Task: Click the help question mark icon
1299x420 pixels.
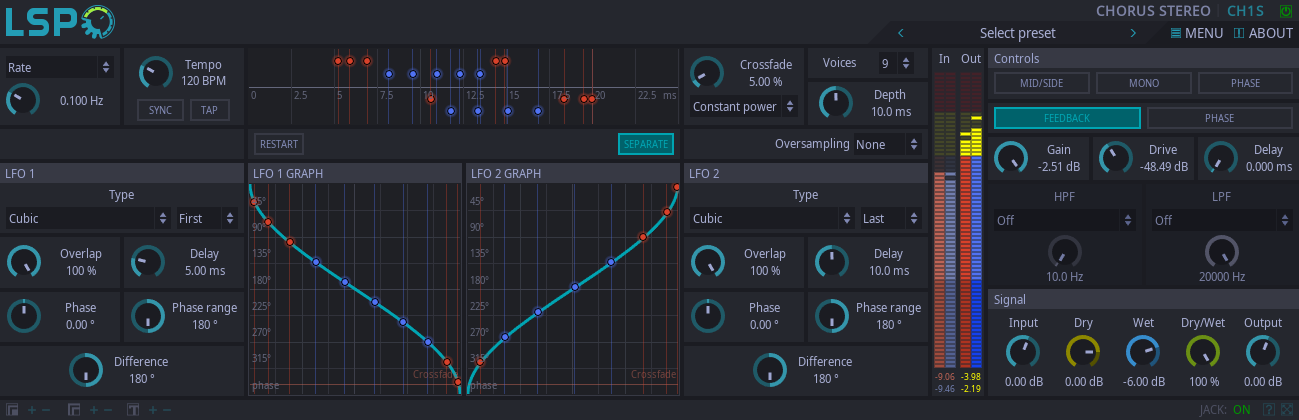Action: (1268, 409)
